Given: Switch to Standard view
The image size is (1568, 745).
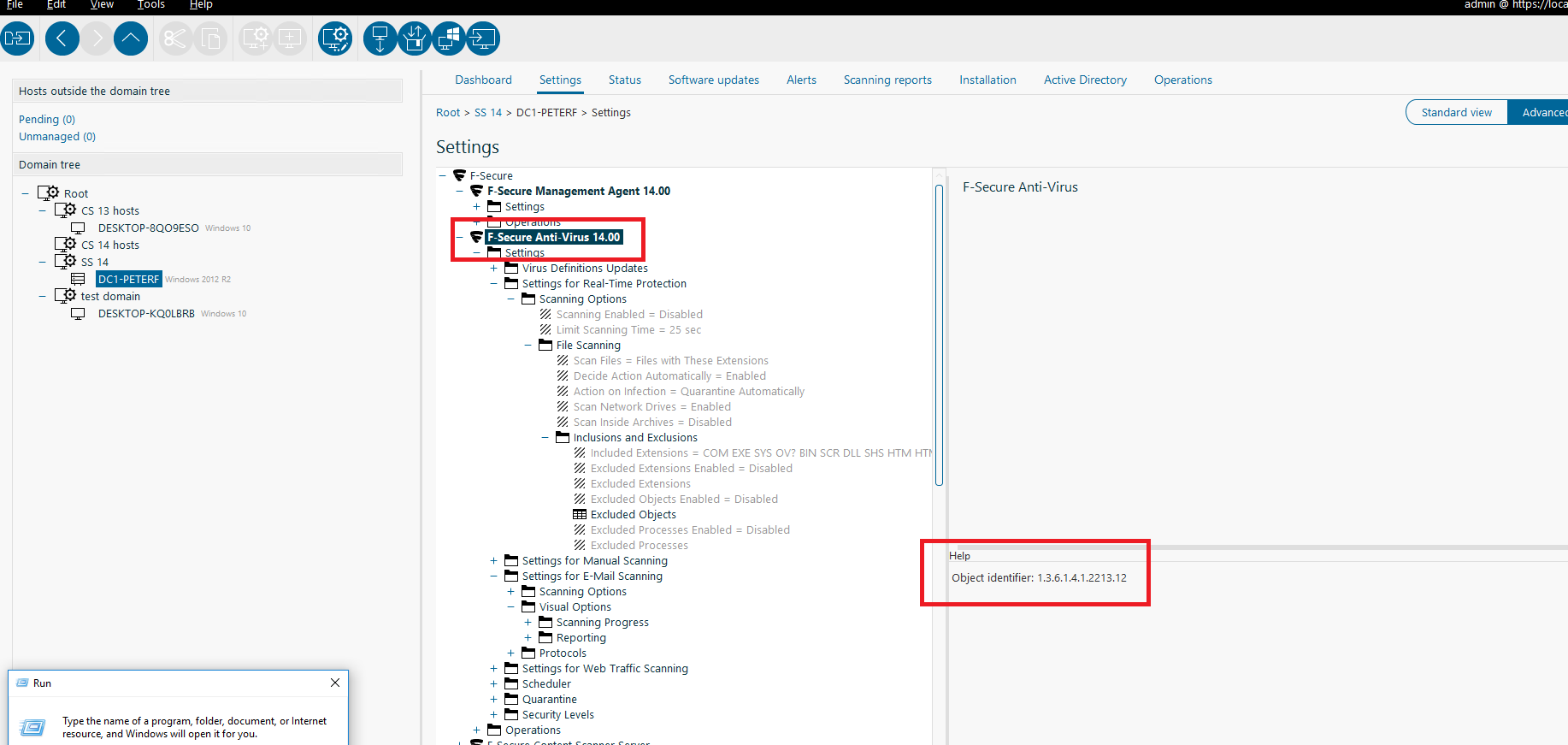Looking at the screenshot, I should 1457,112.
